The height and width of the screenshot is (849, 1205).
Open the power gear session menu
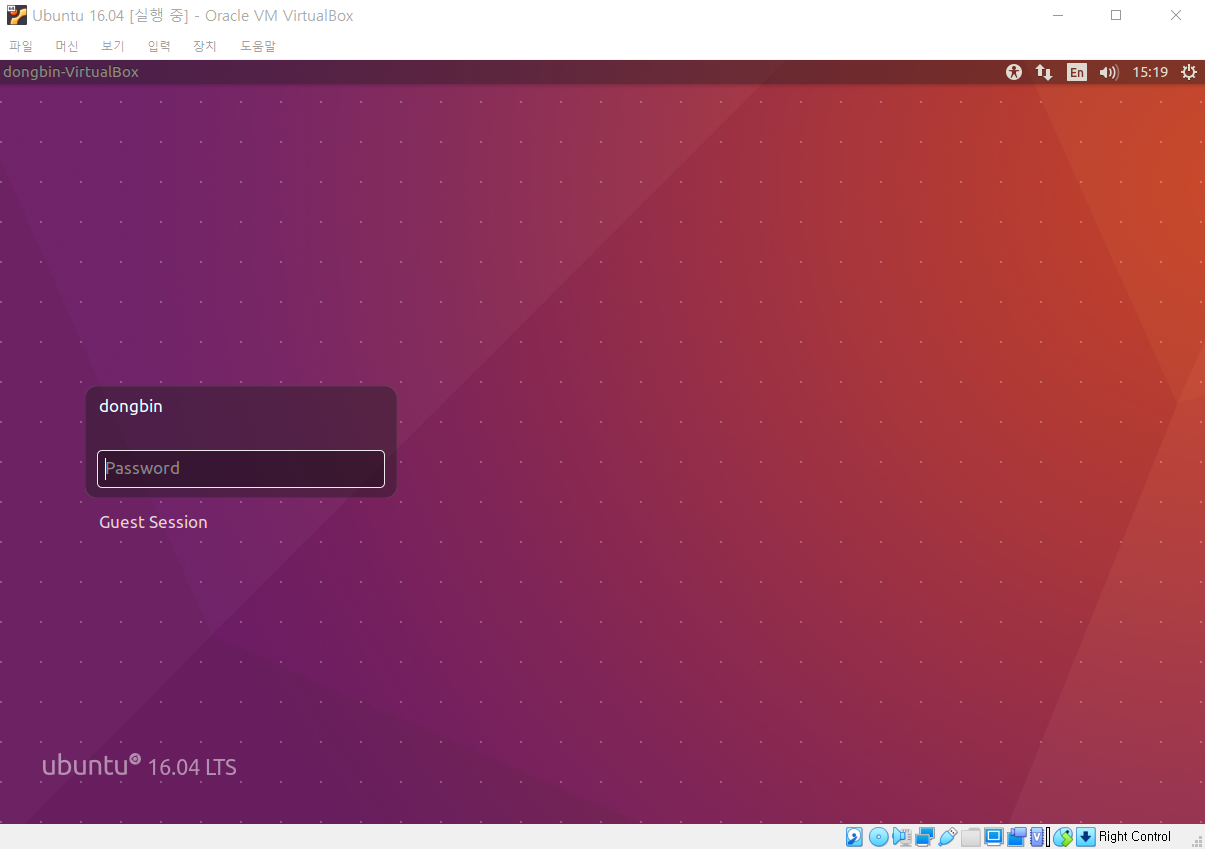[x=1189, y=72]
